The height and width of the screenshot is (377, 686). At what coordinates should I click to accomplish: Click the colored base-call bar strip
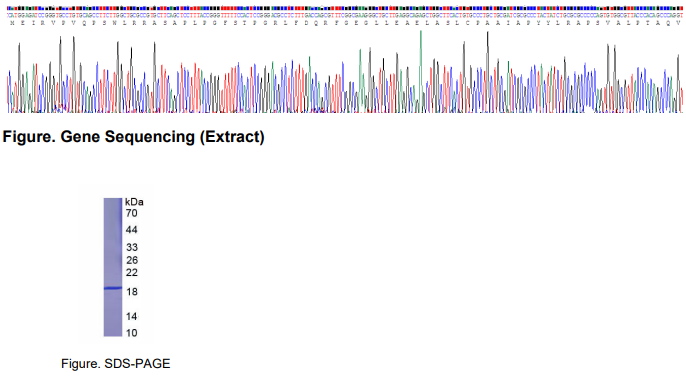click(345, 8)
